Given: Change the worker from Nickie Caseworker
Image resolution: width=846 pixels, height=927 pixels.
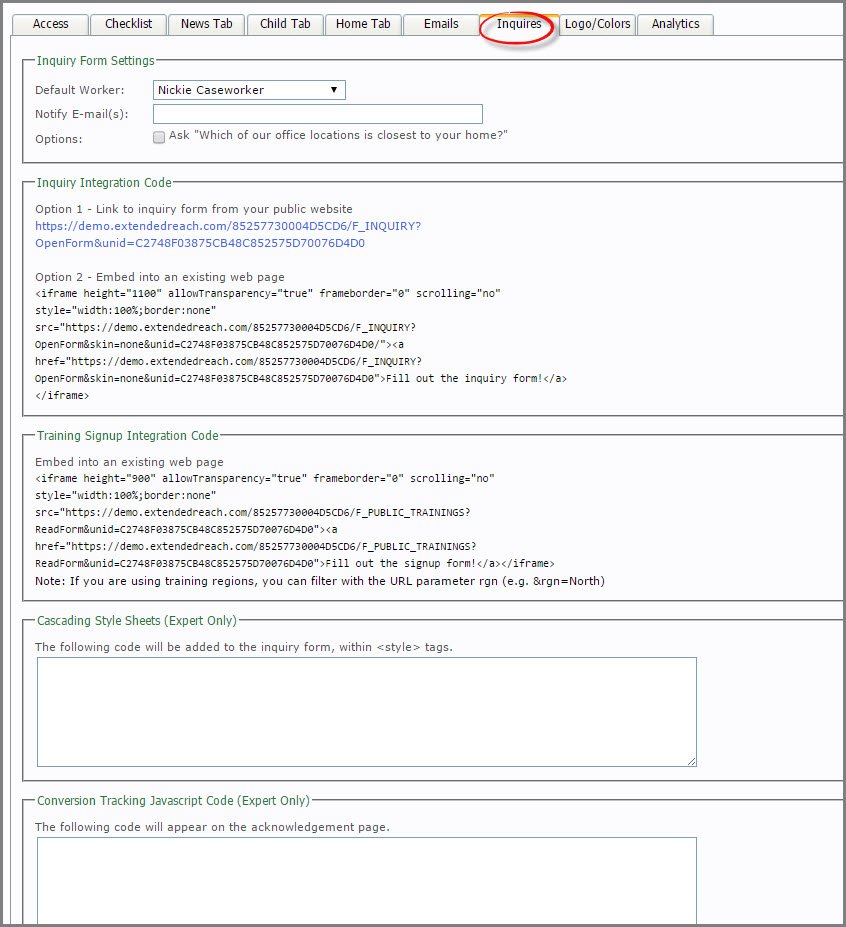Looking at the screenshot, I should click(247, 90).
